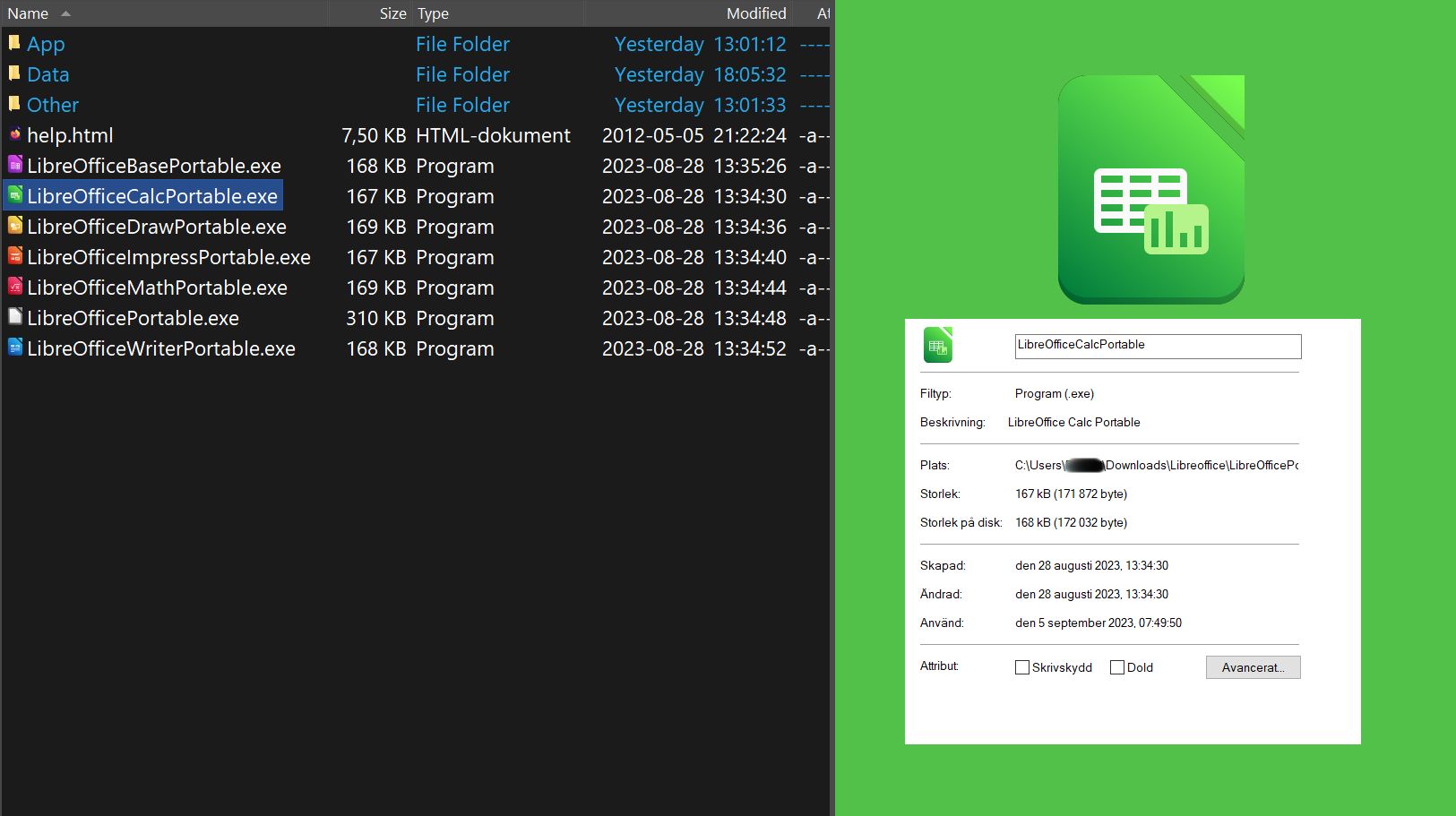
Task: Click the Yesterday 18:05:32 modified cell
Action: (701, 74)
